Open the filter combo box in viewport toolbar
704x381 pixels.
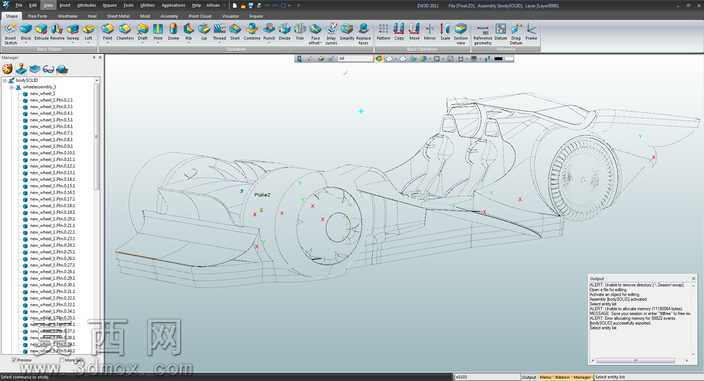[x=356, y=59]
